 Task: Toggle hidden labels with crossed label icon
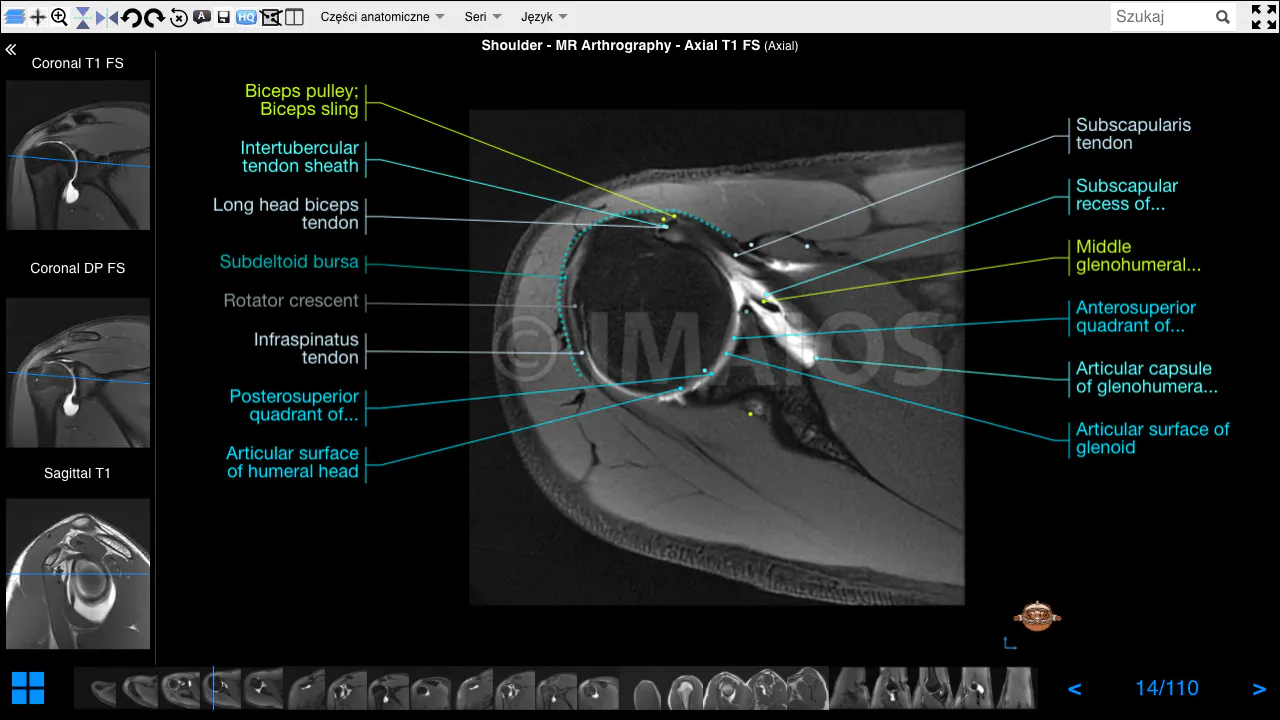tap(271, 16)
